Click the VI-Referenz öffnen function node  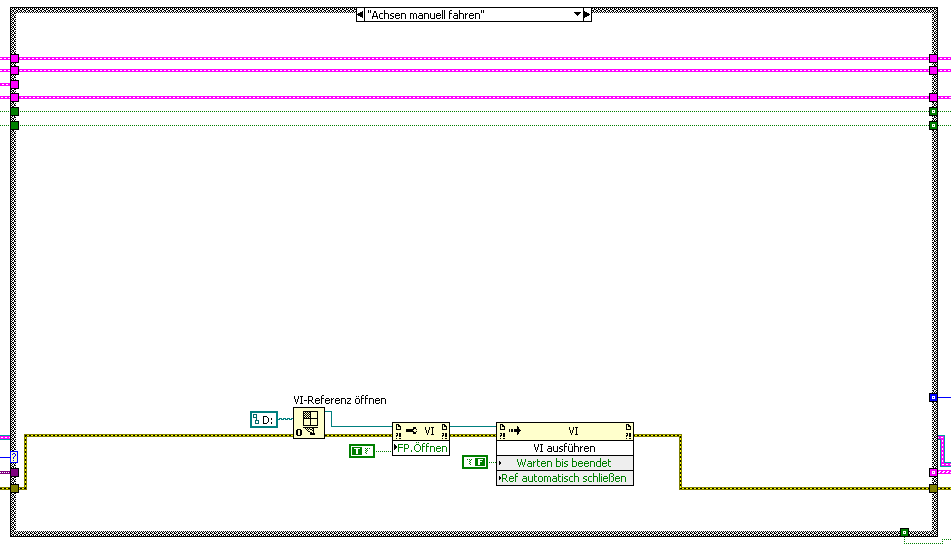[x=309, y=423]
